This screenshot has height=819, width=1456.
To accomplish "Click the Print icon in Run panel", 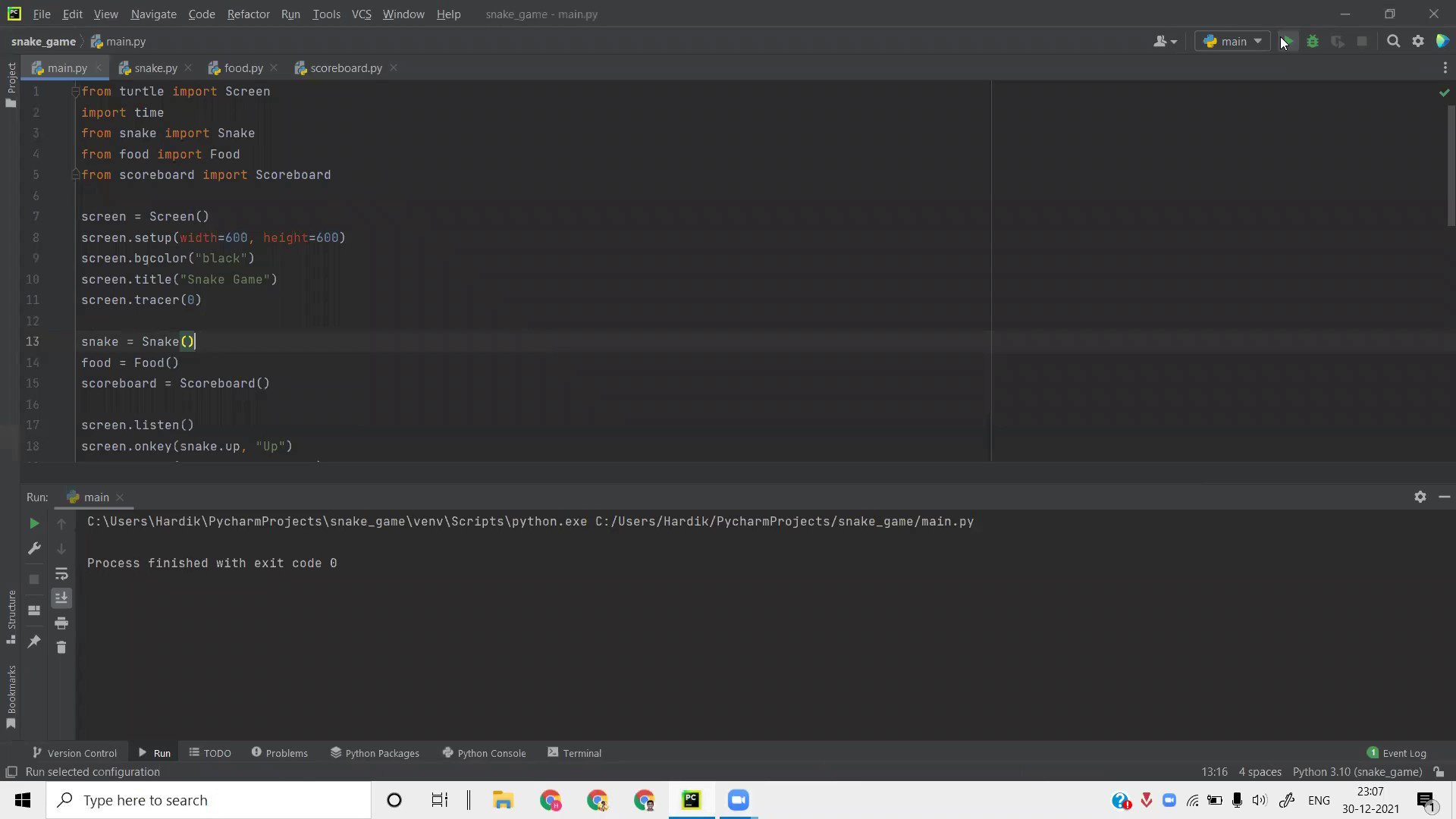I will tap(61, 623).
